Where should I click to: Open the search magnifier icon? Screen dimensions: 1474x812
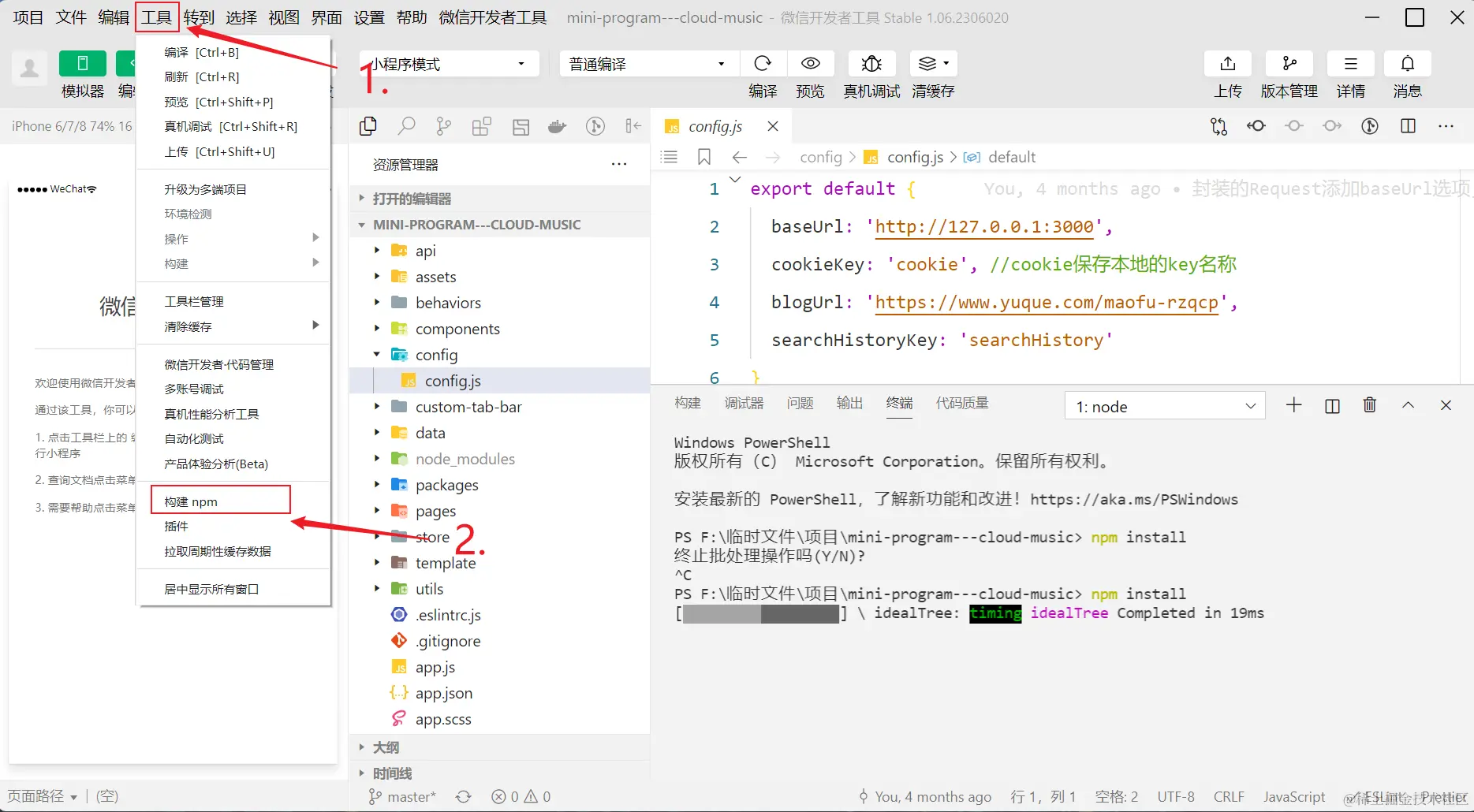tap(406, 126)
